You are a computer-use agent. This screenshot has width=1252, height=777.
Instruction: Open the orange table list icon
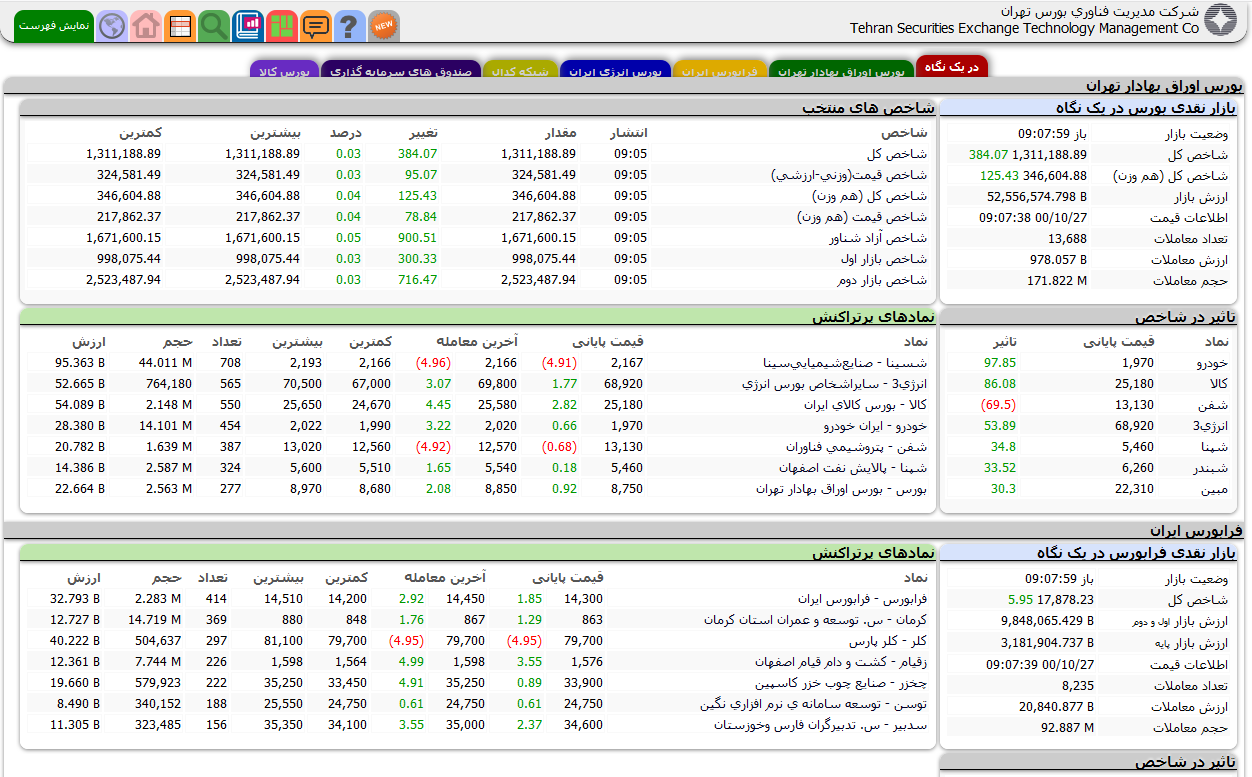[180, 26]
